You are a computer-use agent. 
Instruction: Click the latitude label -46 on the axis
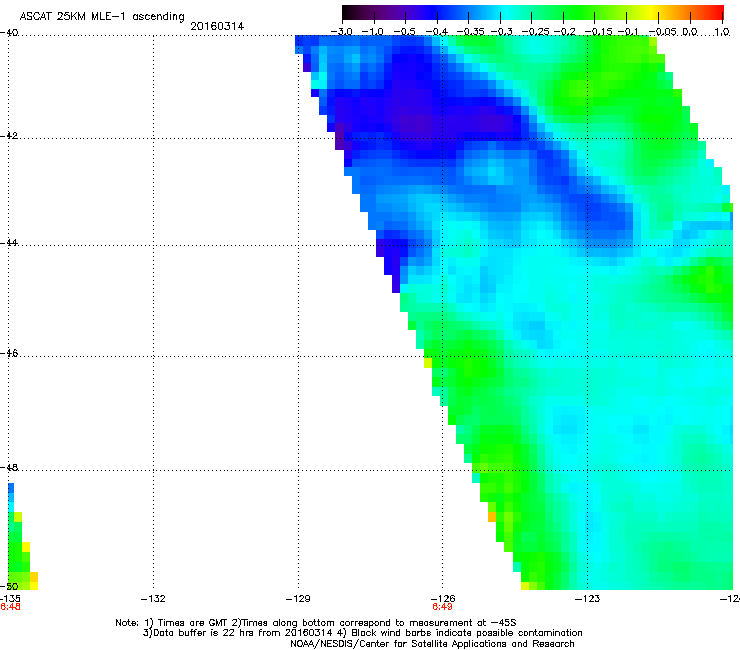pyautogui.click(x=9, y=353)
